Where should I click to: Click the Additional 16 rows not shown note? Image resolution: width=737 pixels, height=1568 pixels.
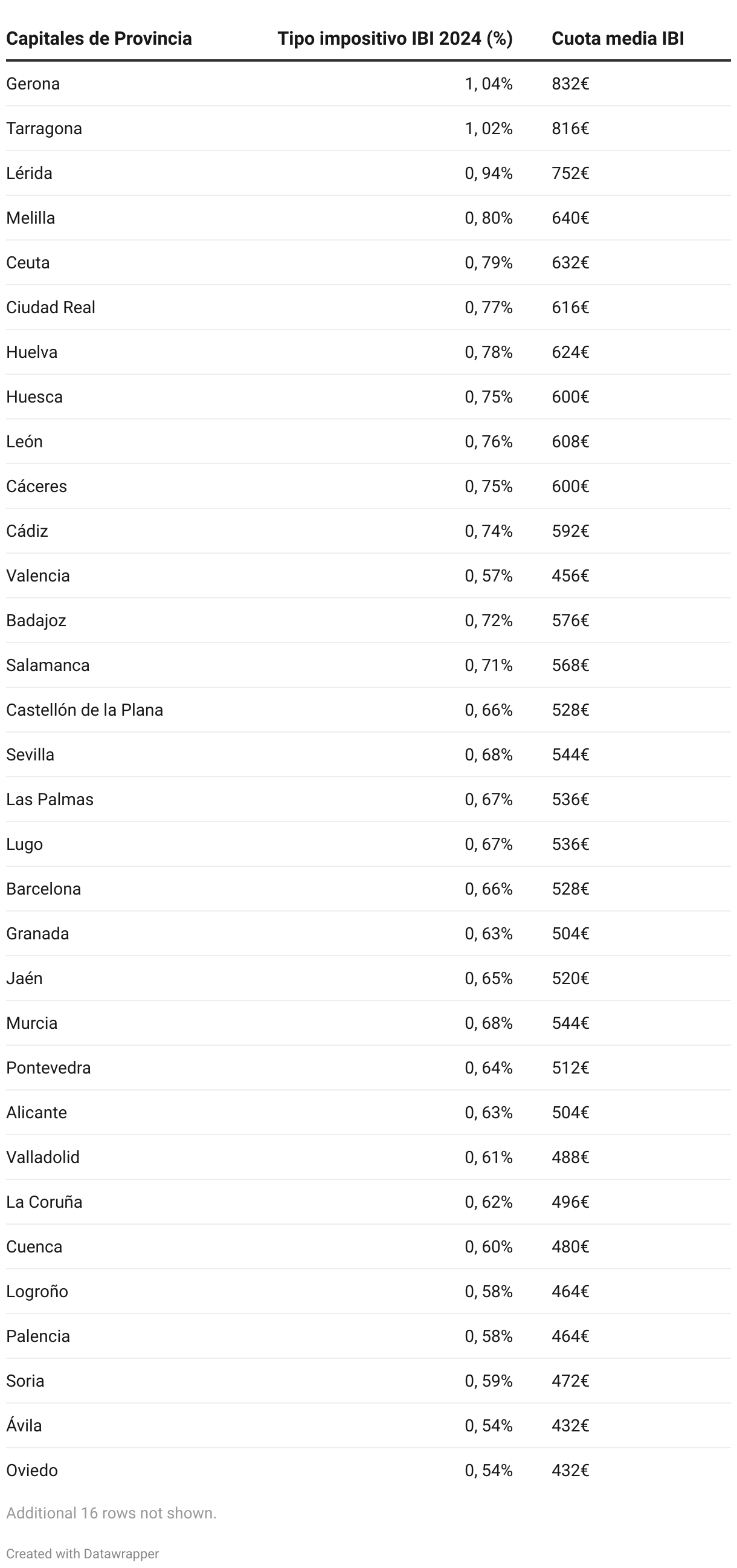[111, 1512]
